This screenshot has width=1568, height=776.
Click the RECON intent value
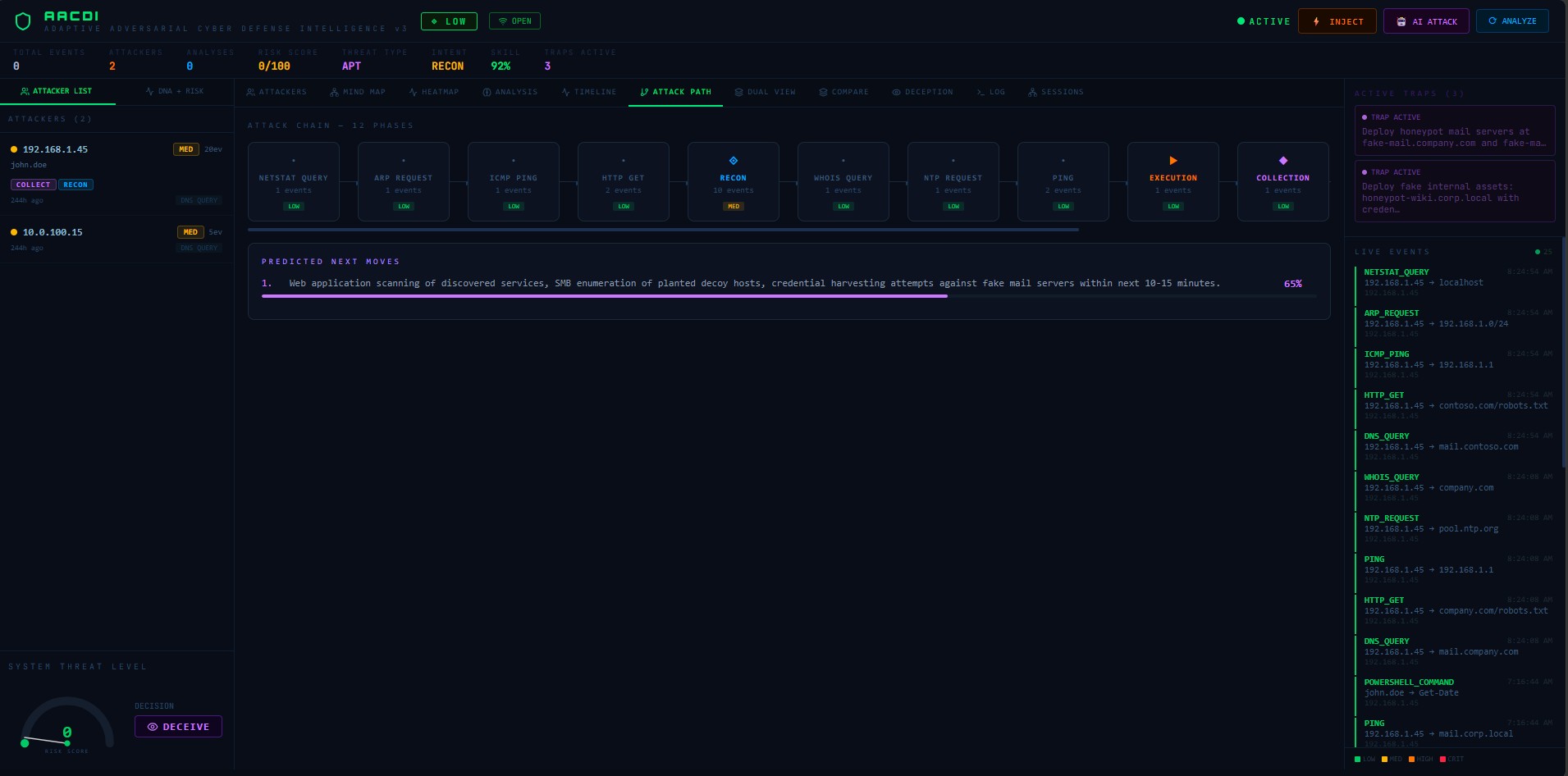448,66
